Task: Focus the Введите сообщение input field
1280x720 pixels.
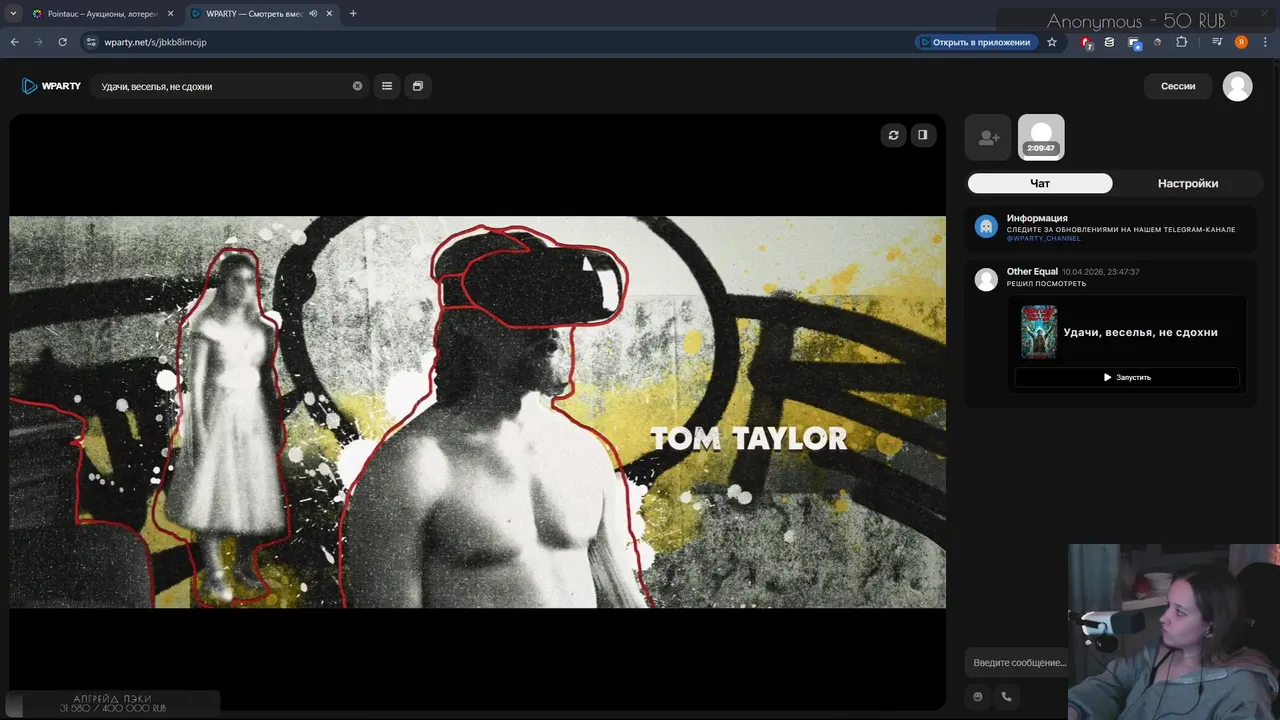Action: point(1018,662)
